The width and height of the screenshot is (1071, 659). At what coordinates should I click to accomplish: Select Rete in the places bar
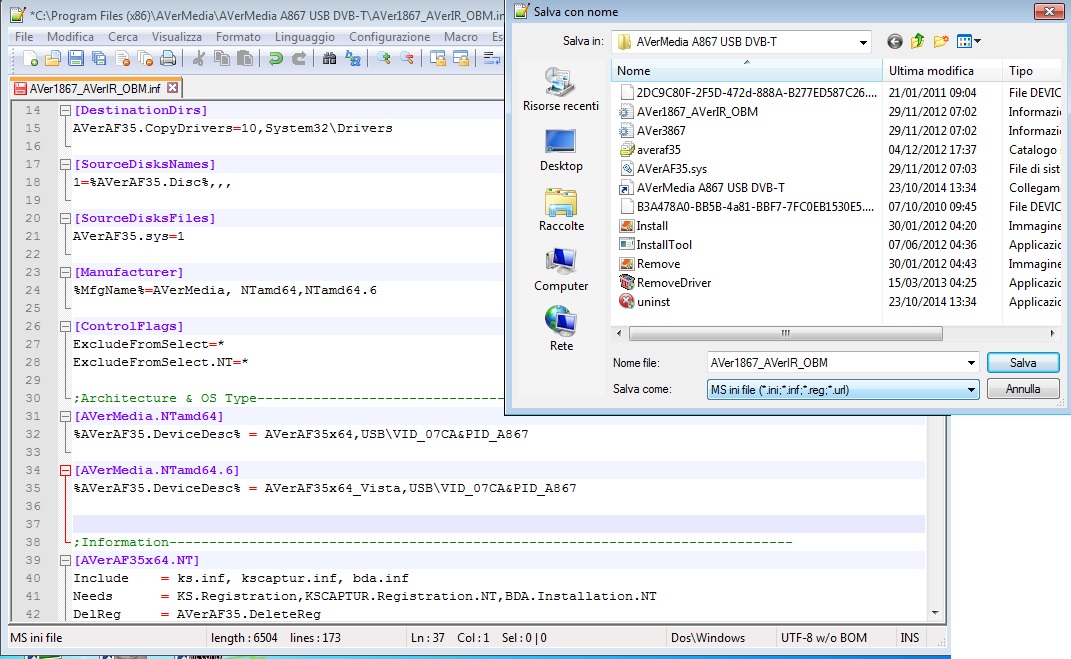point(561,329)
